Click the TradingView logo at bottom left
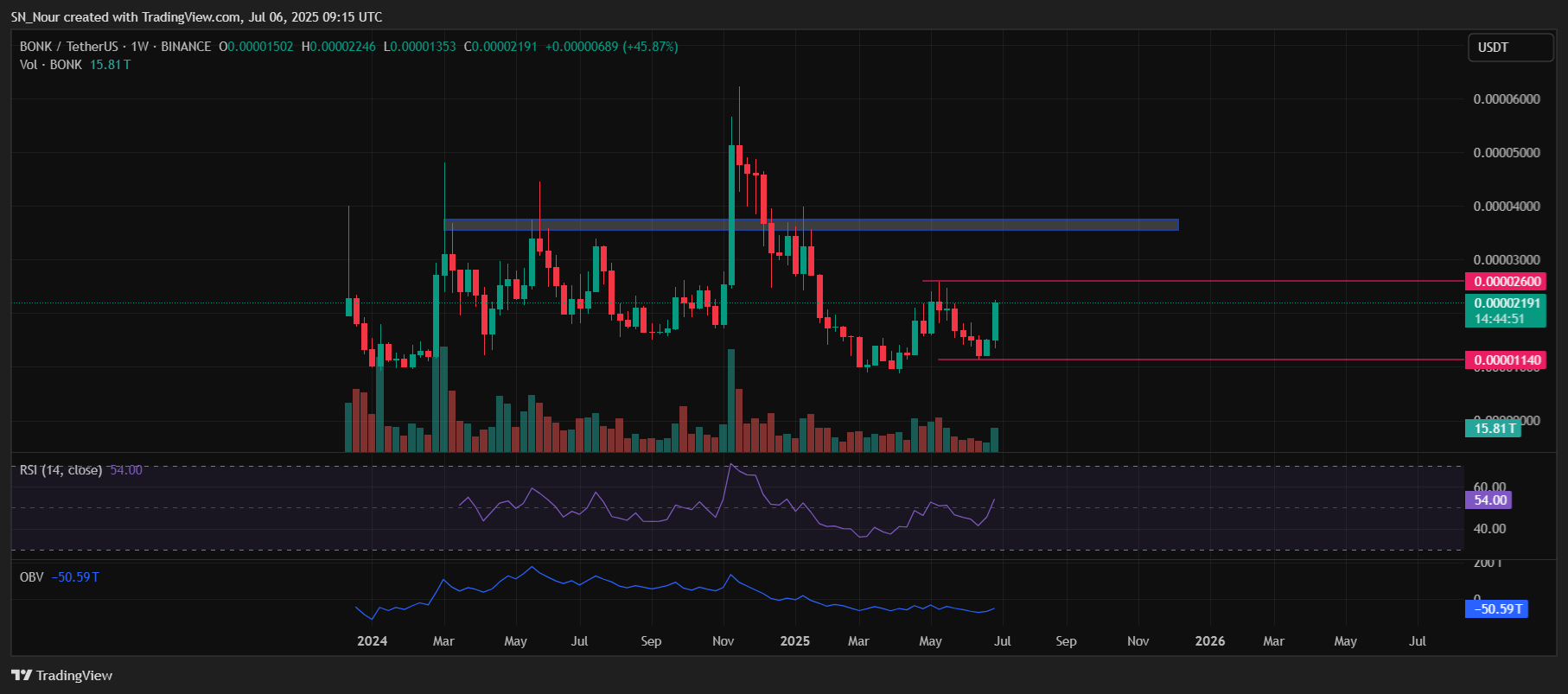 click(62, 675)
